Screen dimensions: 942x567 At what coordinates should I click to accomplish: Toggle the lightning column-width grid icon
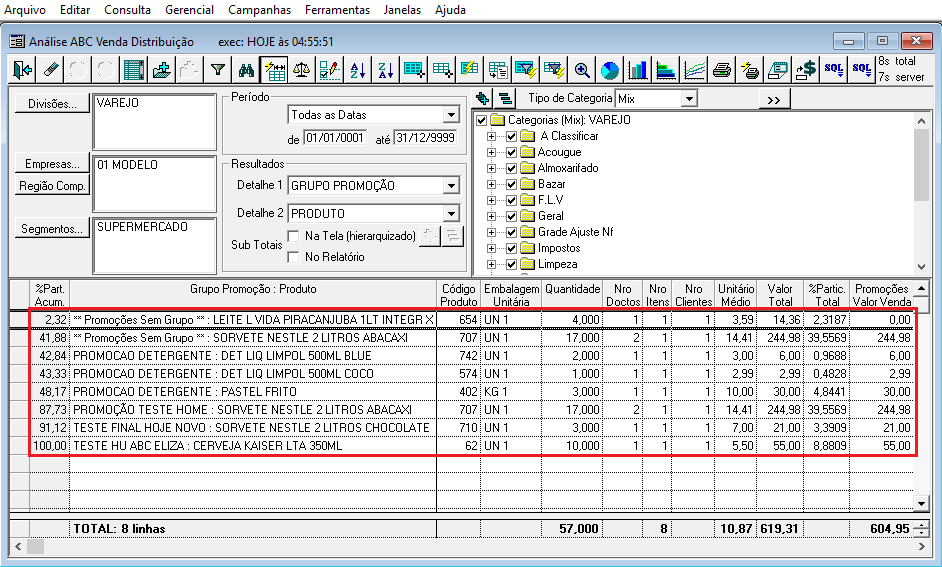point(274,70)
